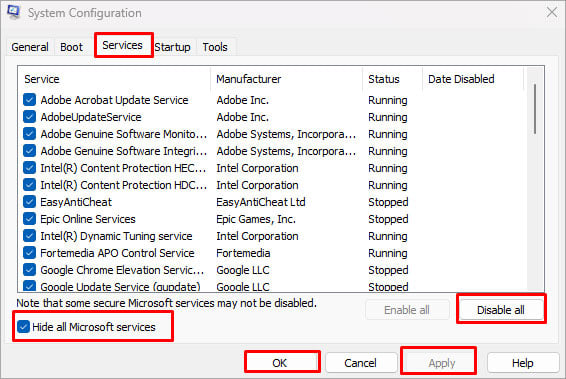The image size is (566, 379).
Task: Uncheck Fortemedia APO Control Service checkbox
Action: point(29,252)
